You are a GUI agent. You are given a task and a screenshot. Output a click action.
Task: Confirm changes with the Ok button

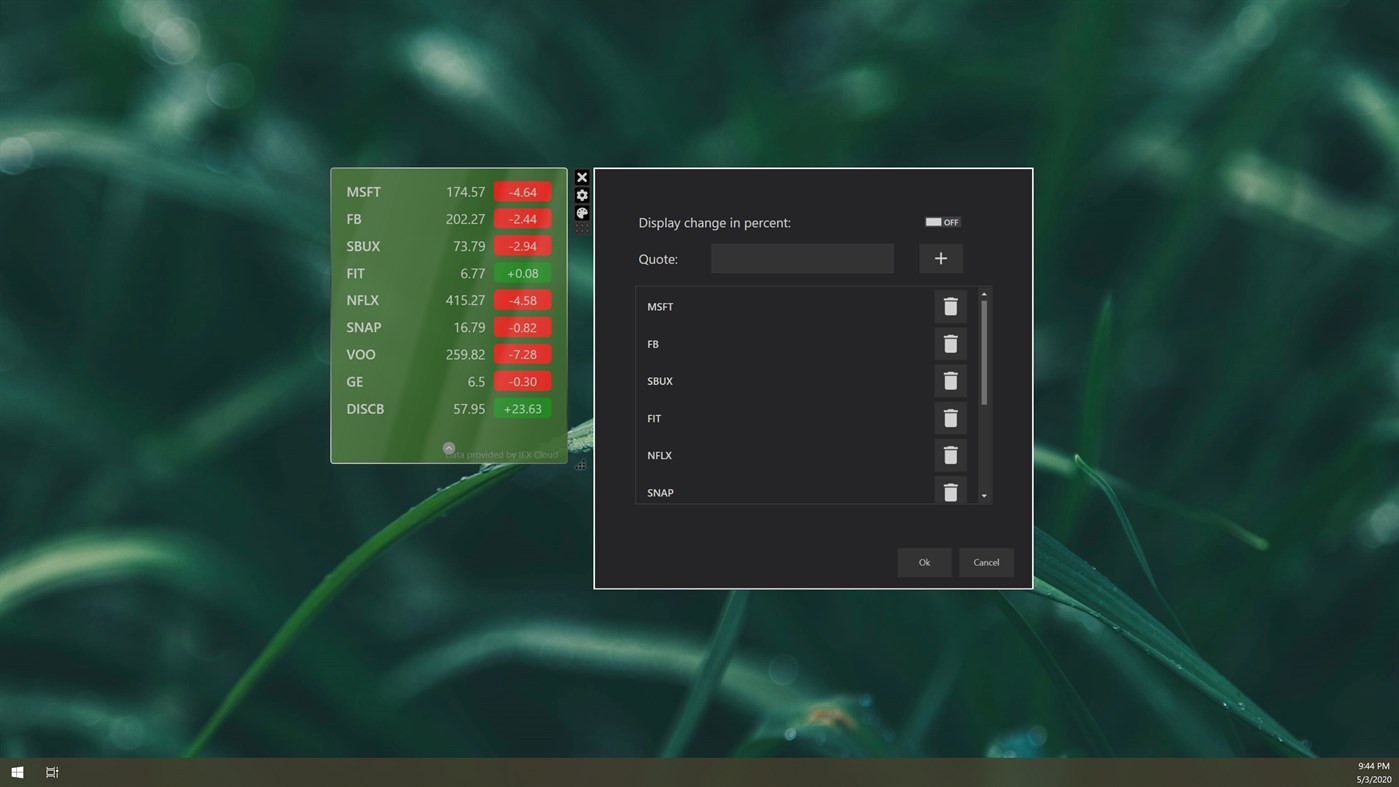coord(923,562)
